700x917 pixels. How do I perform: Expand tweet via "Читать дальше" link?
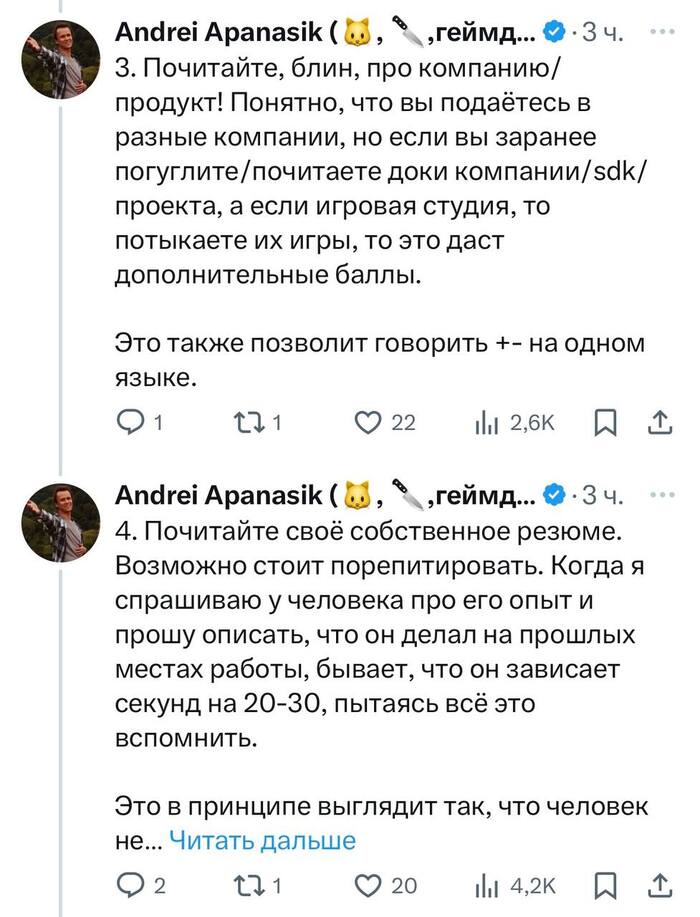click(263, 841)
